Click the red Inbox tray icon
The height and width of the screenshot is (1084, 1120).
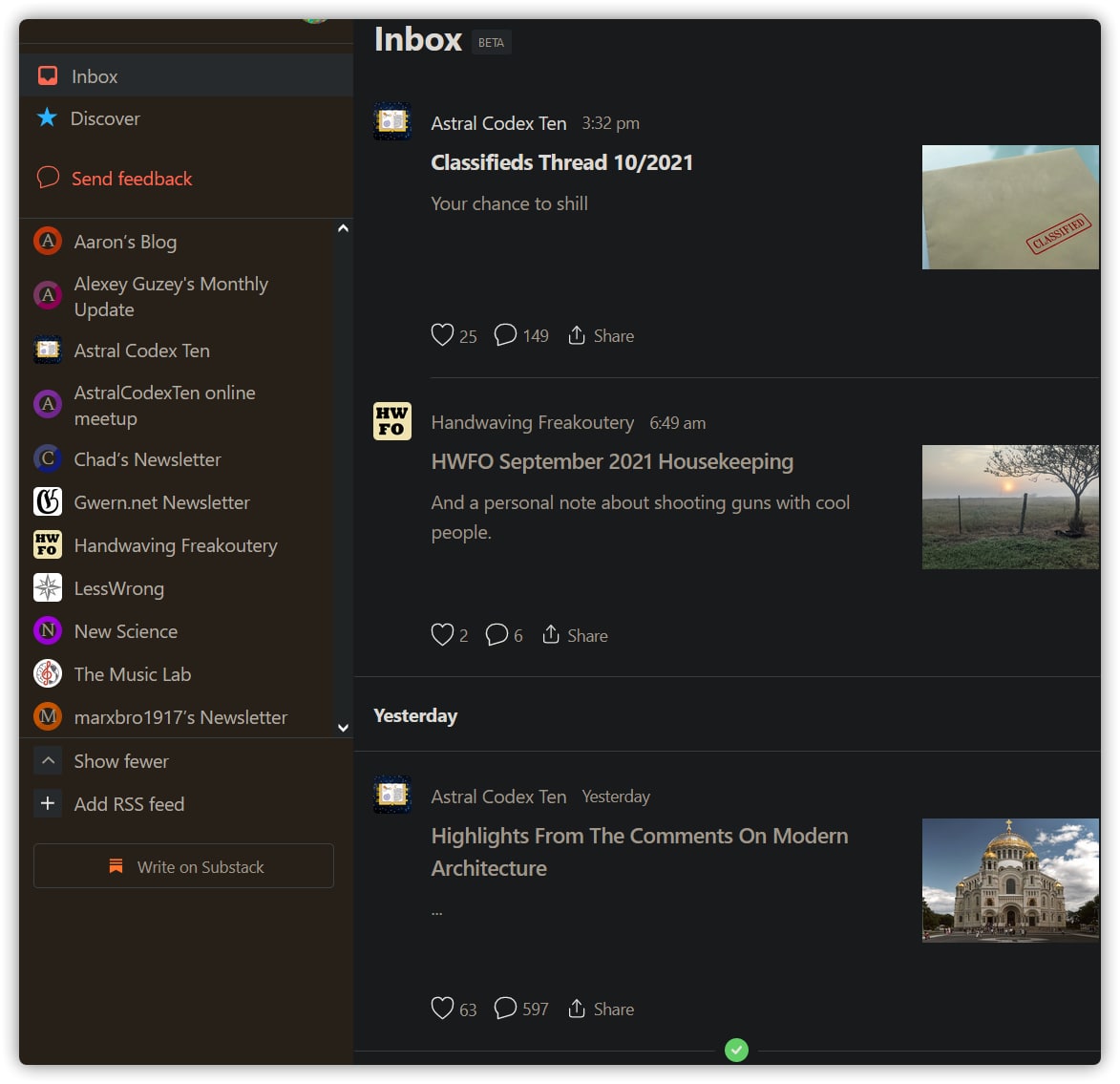[48, 75]
